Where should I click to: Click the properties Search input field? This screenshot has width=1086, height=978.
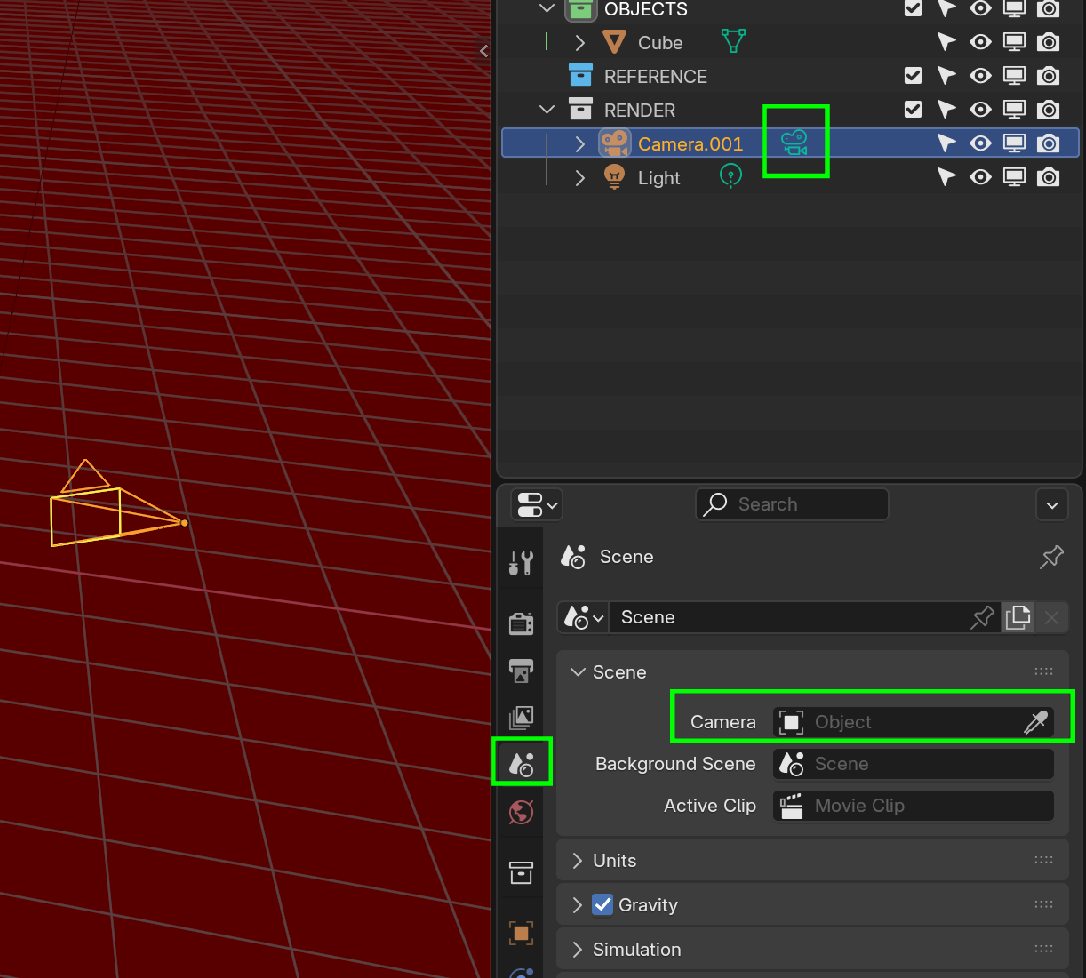[792, 504]
